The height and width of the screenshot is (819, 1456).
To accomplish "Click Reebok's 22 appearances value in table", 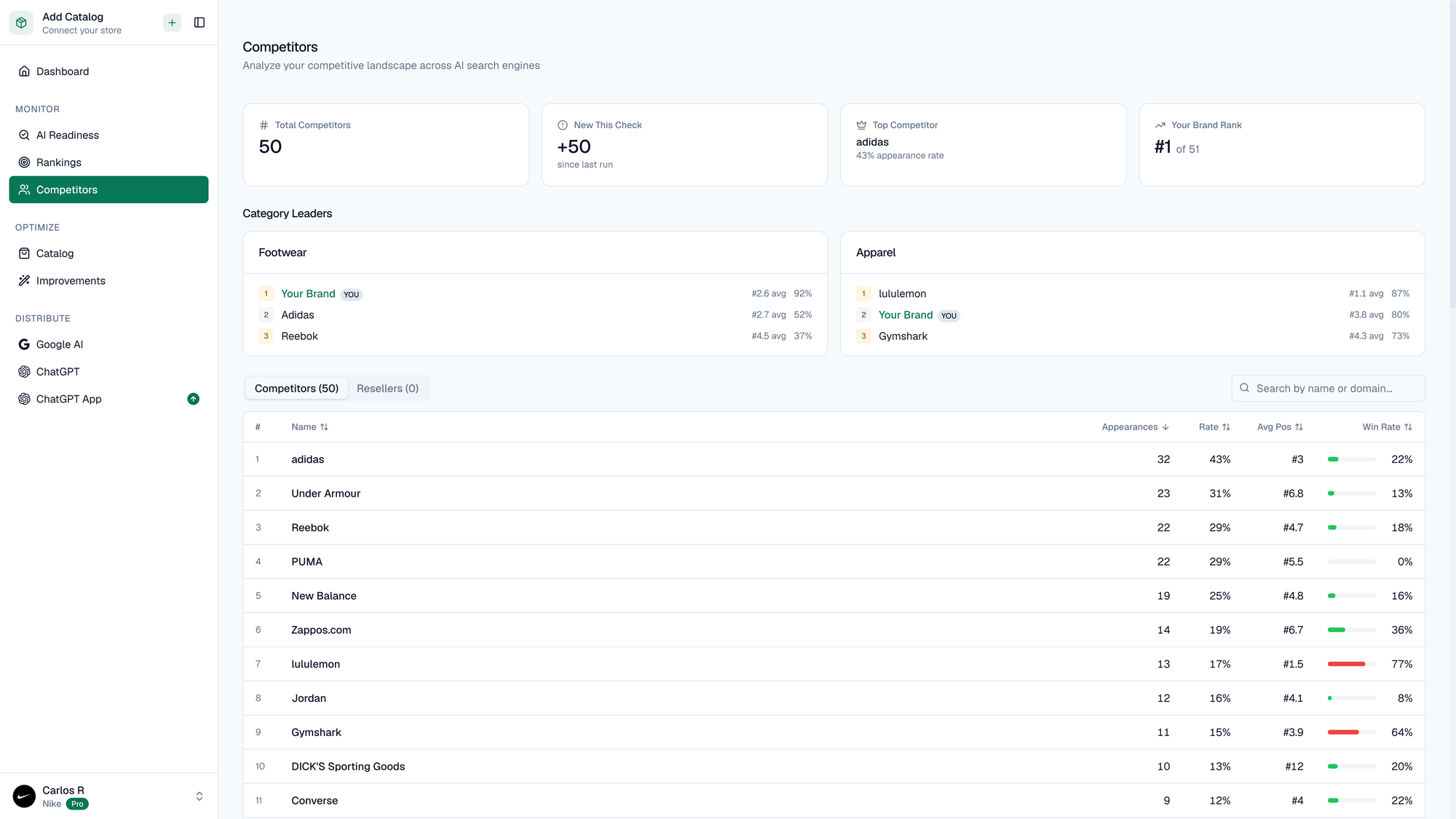I will click(1163, 528).
